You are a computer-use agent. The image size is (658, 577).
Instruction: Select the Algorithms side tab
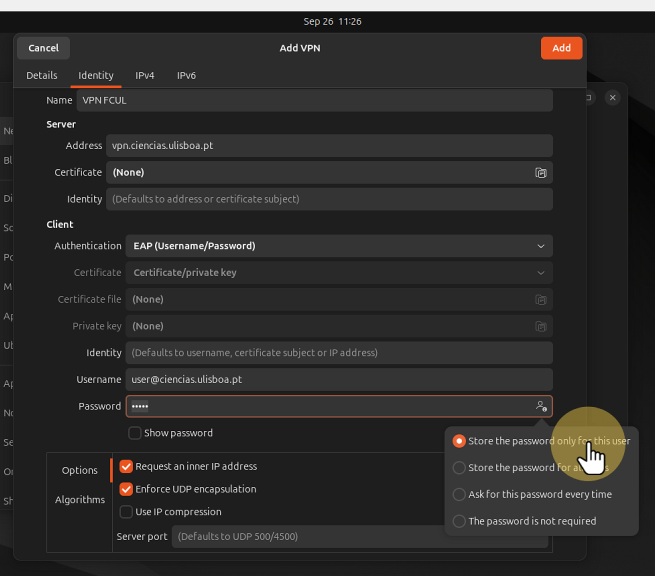pyautogui.click(x=80, y=500)
